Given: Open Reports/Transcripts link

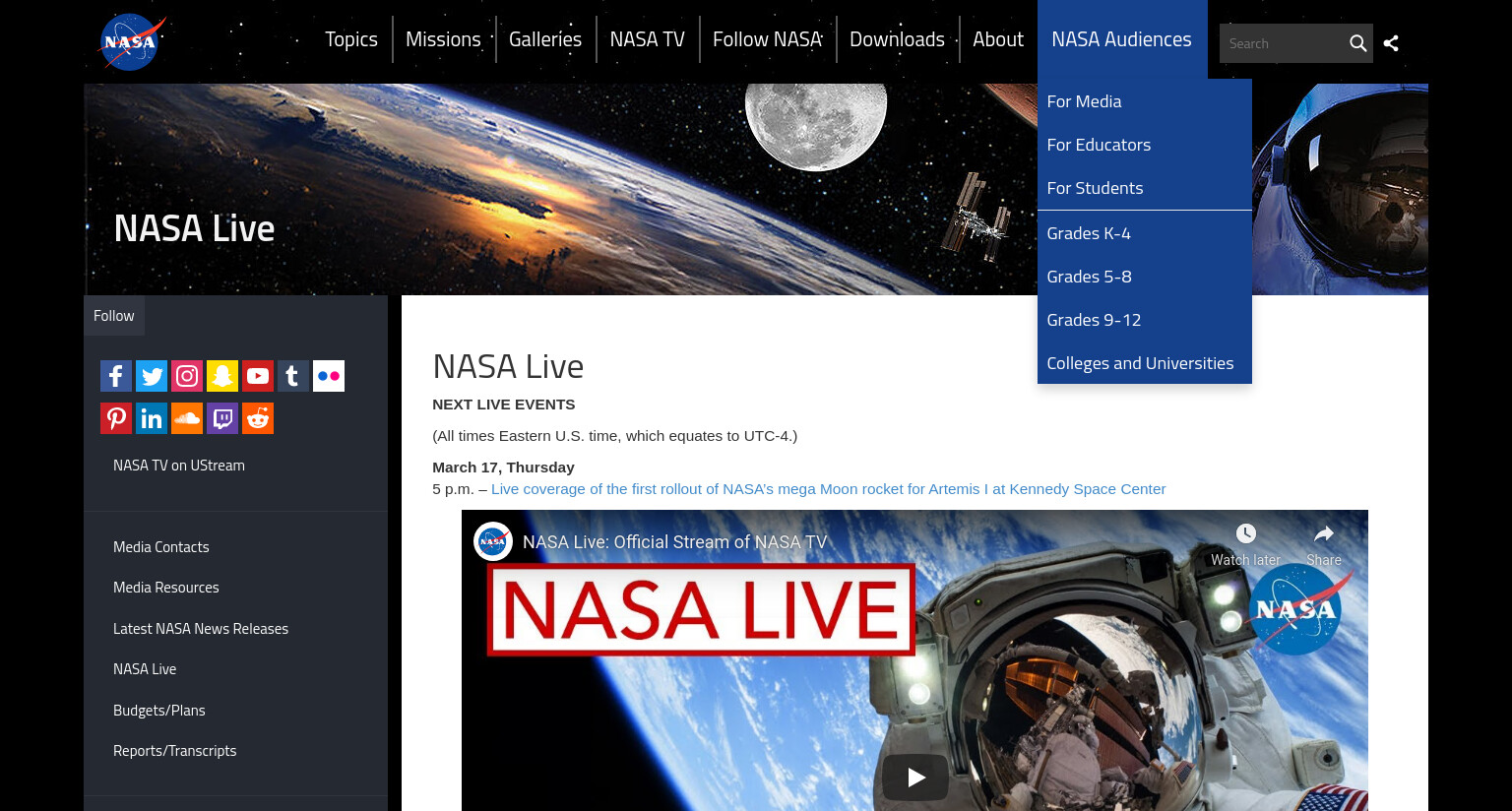Looking at the screenshot, I should [175, 751].
